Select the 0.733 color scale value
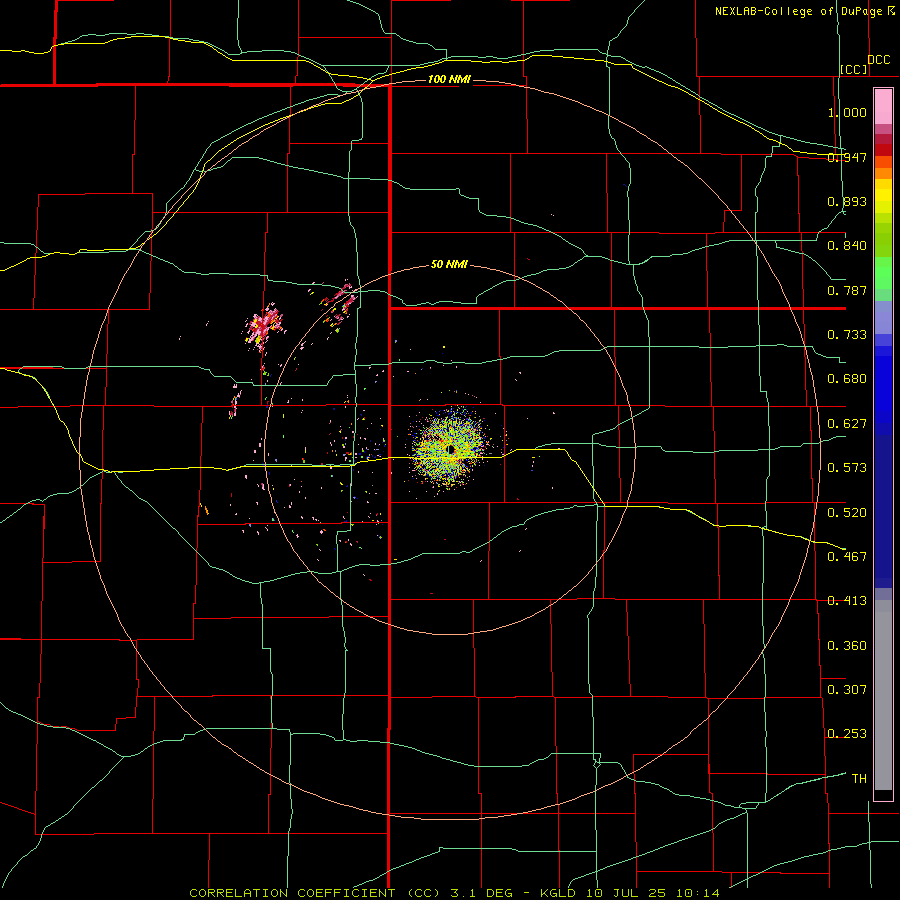The height and width of the screenshot is (900, 900). coord(847,335)
